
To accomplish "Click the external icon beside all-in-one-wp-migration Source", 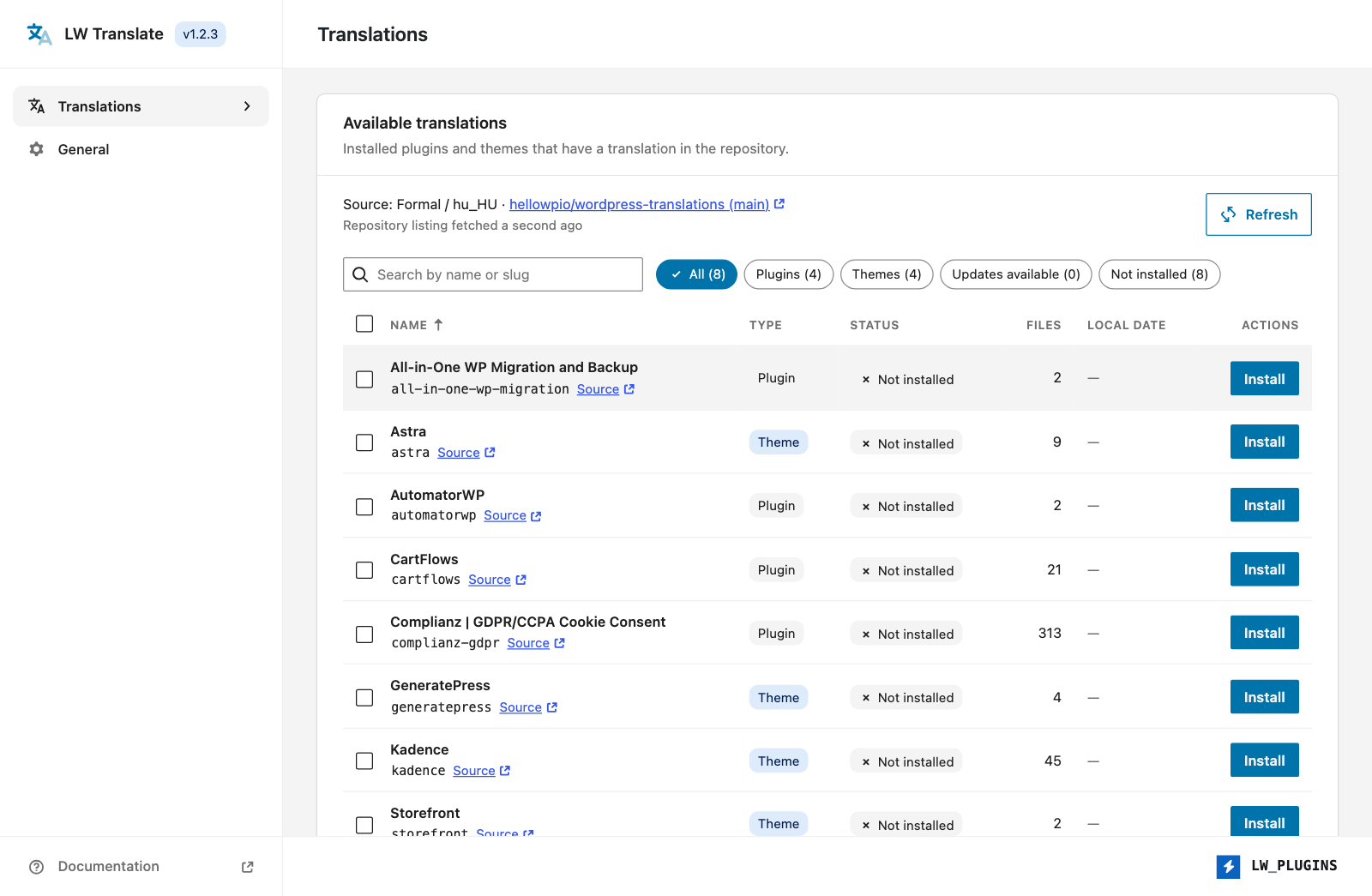I will [x=629, y=389].
